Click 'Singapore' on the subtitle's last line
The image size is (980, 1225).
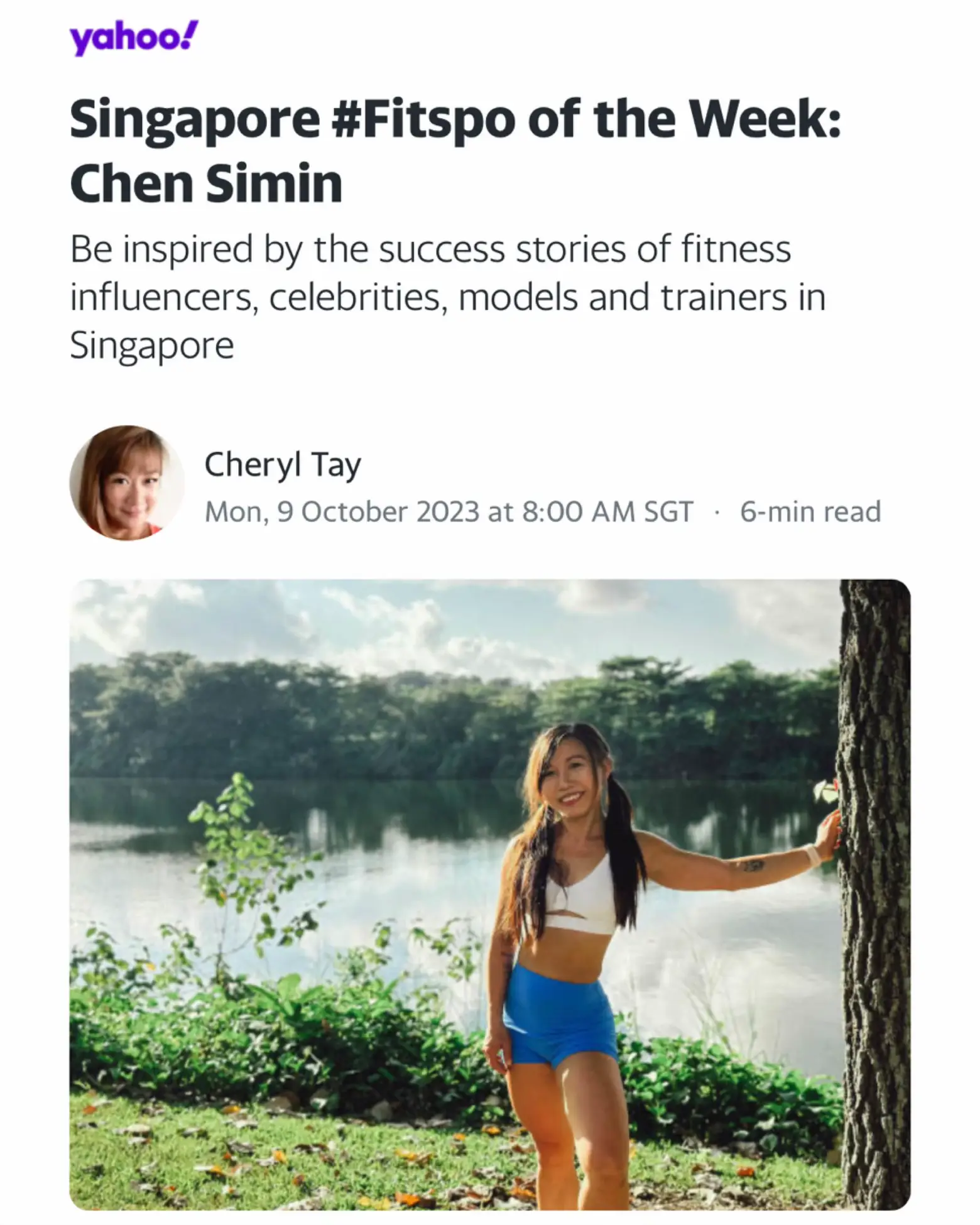coord(152,345)
